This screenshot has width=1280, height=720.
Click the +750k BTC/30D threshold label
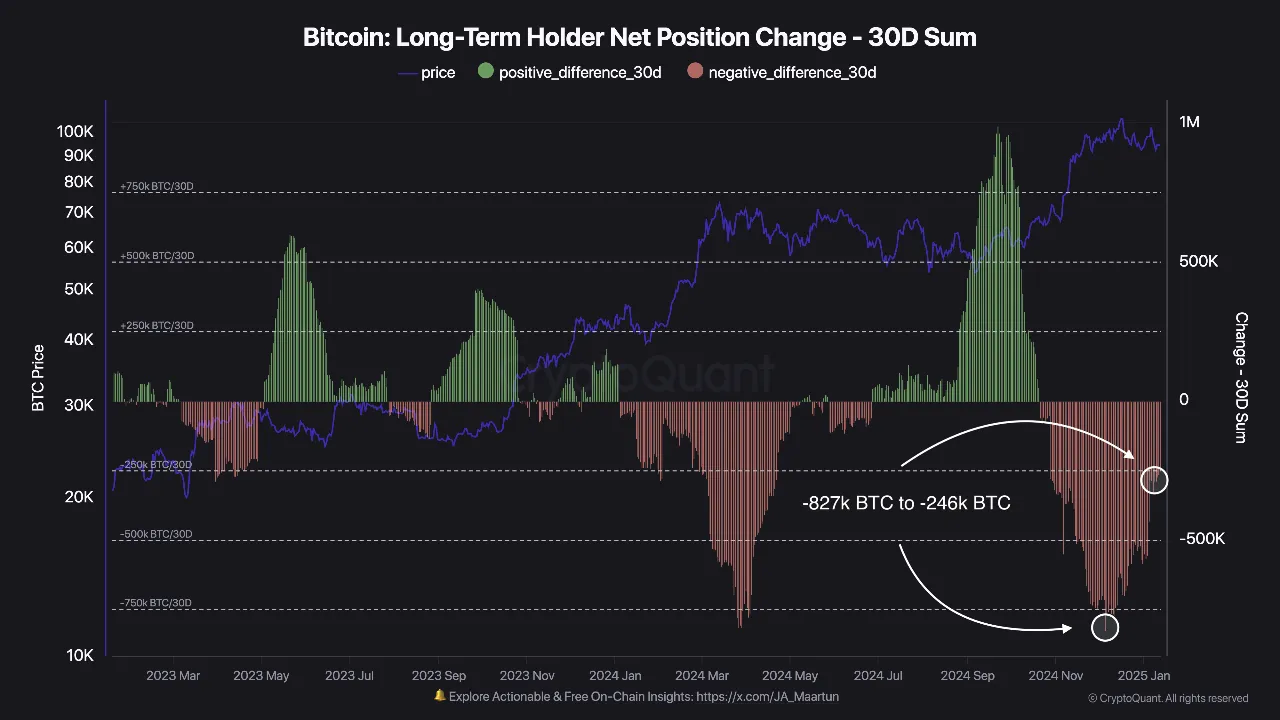156,187
